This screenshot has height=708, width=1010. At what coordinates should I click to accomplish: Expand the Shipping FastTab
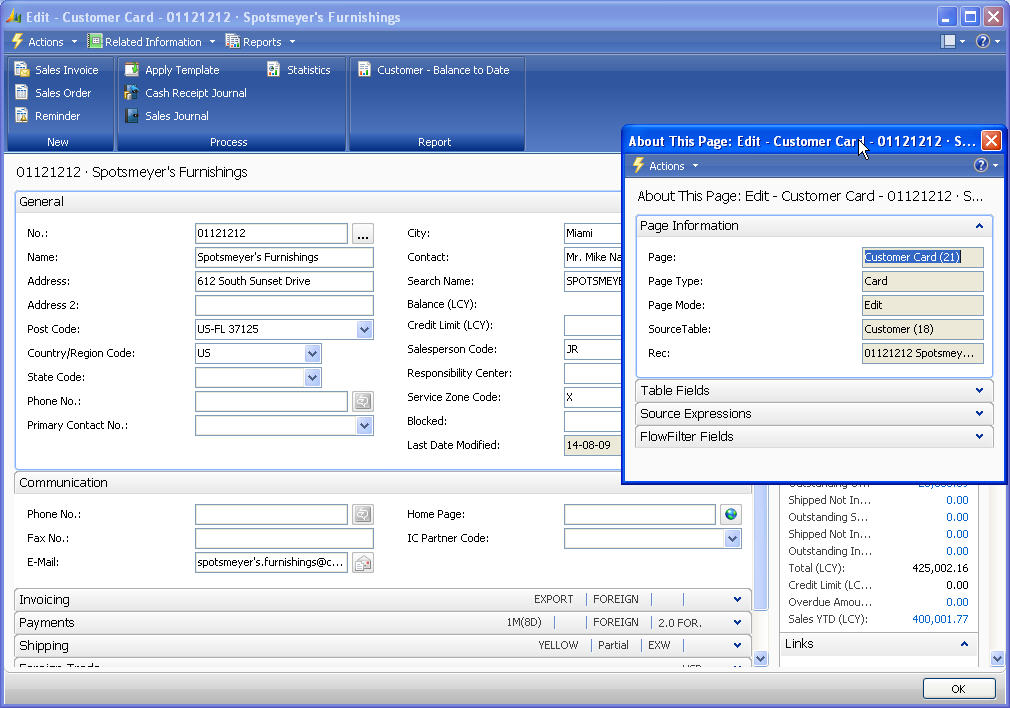click(737, 645)
